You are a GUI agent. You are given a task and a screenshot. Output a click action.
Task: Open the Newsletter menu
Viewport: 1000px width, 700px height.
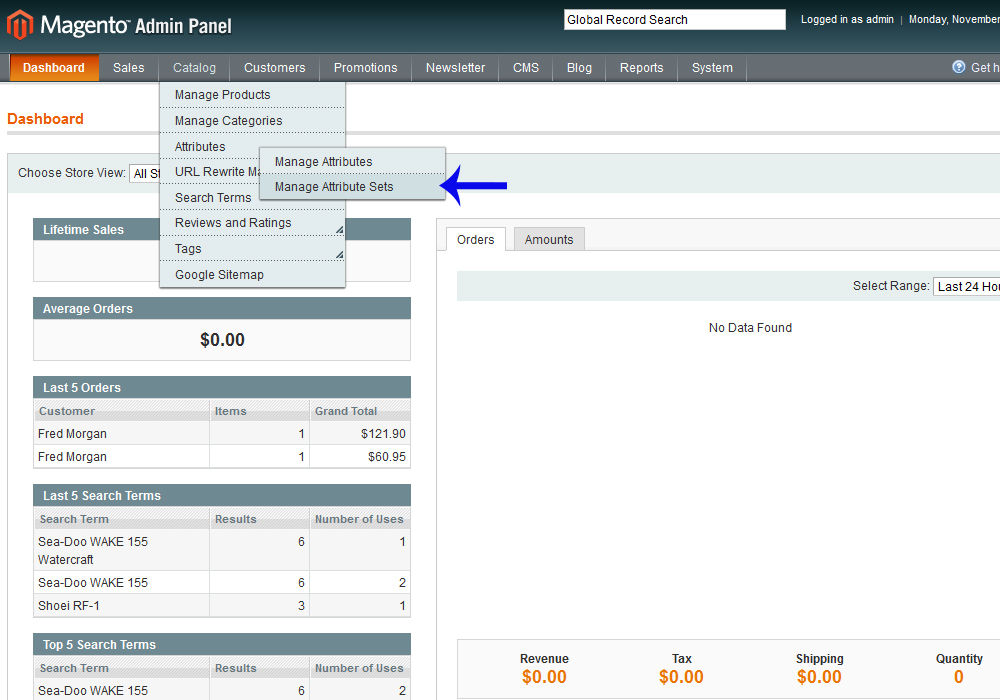[x=455, y=68]
